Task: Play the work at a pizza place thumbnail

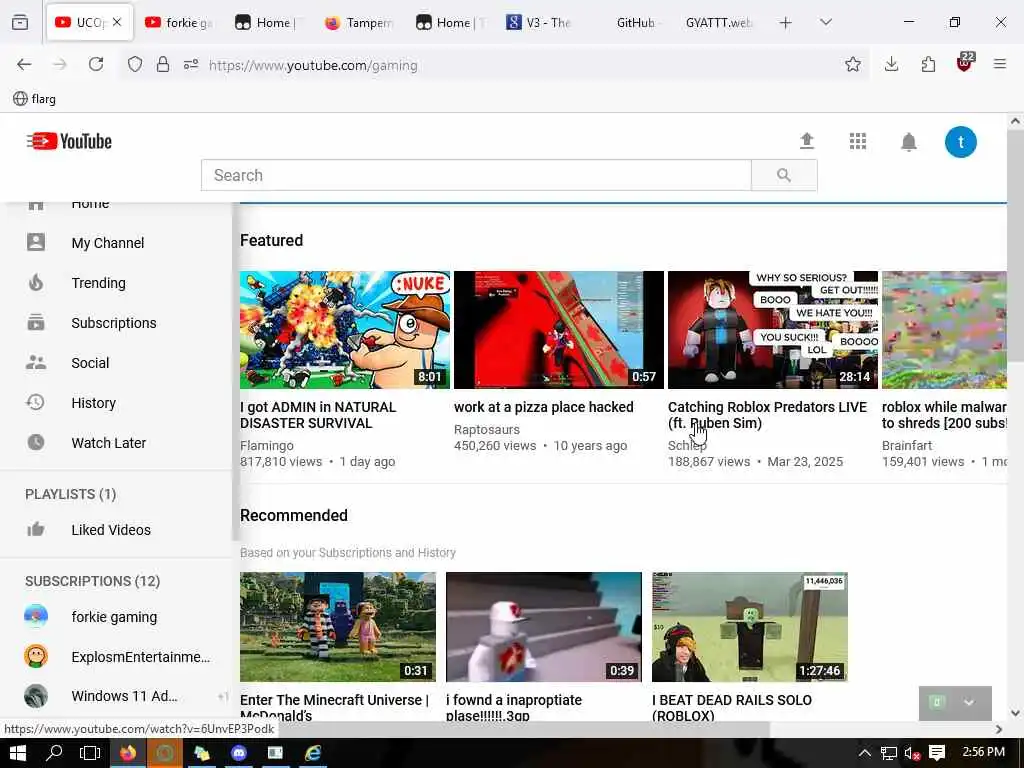Action: pyautogui.click(x=558, y=330)
